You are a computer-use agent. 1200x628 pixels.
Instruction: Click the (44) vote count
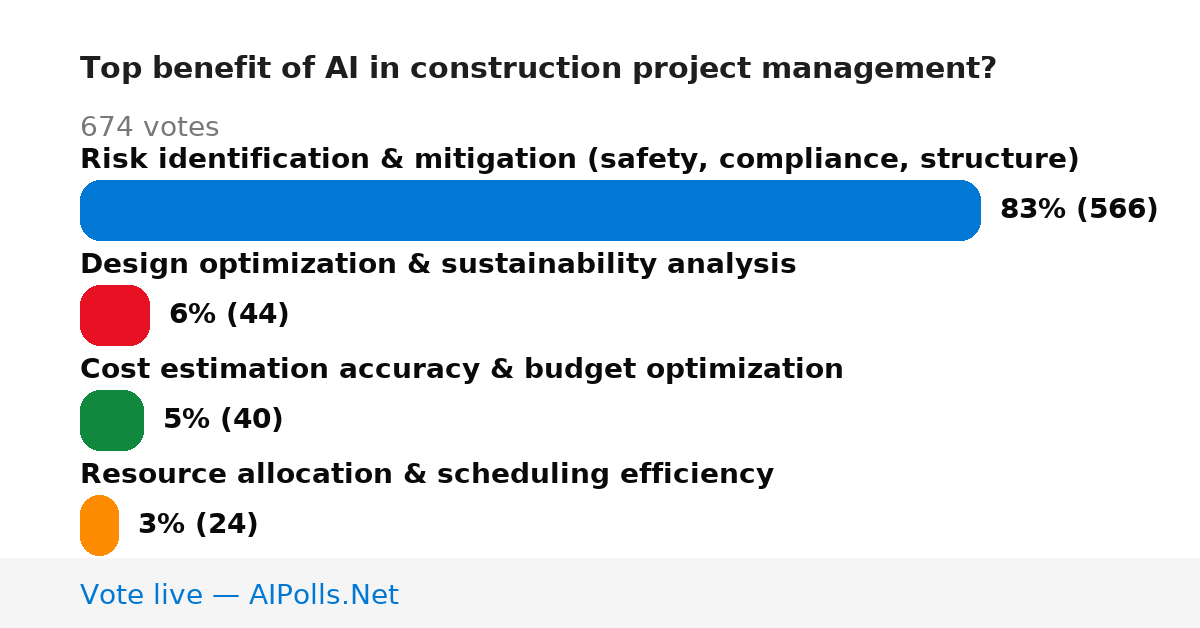pyautogui.click(x=258, y=314)
